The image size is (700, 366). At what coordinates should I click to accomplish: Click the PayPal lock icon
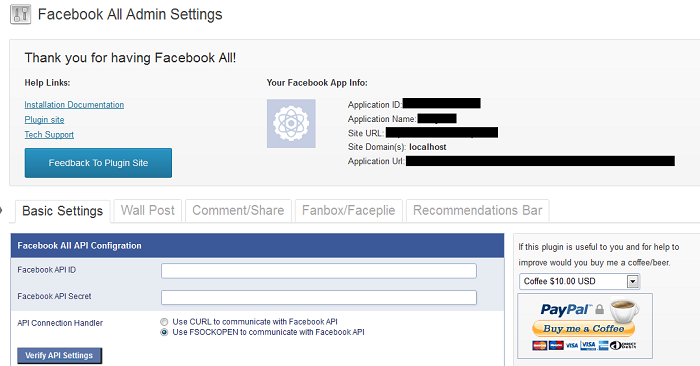(600, 309)
